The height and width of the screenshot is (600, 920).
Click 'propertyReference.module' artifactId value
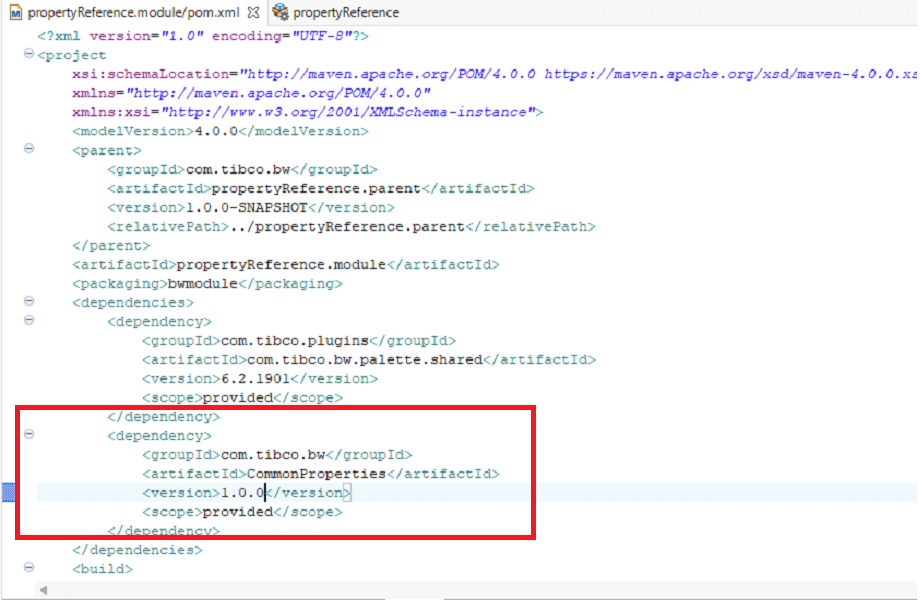click(x=281, y=265)
